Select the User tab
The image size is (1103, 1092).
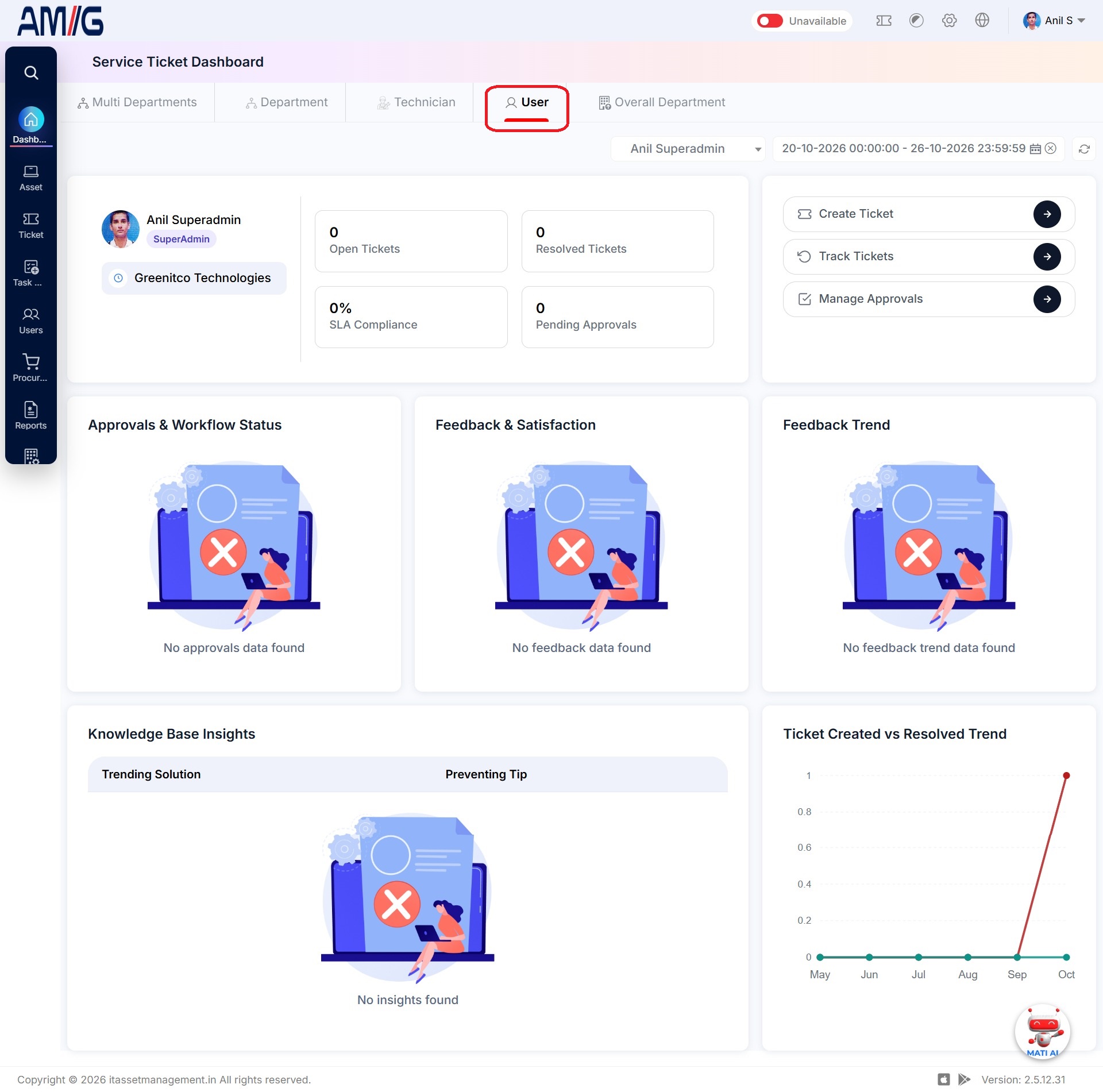[x=527, y=102]
